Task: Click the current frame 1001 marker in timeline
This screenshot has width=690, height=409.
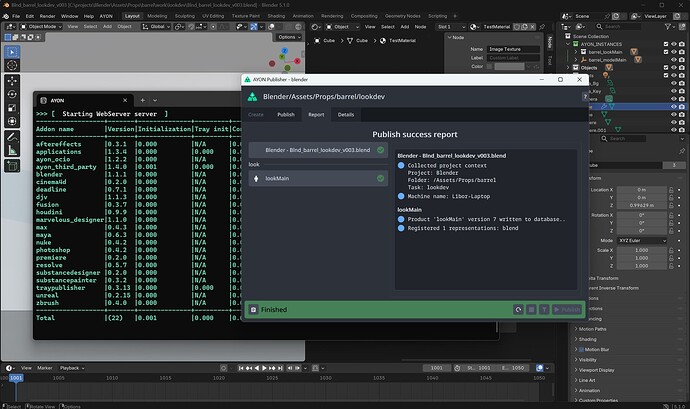Action: [x=16, y=378]
